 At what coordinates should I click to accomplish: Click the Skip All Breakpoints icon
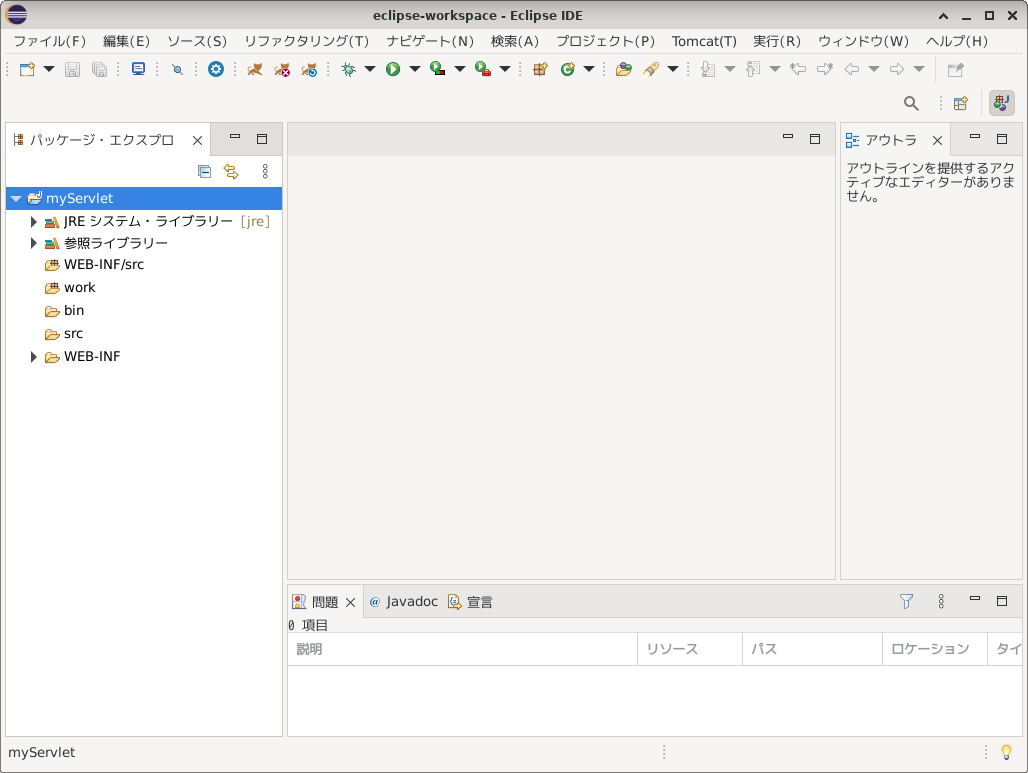click(x=177, y=69)
